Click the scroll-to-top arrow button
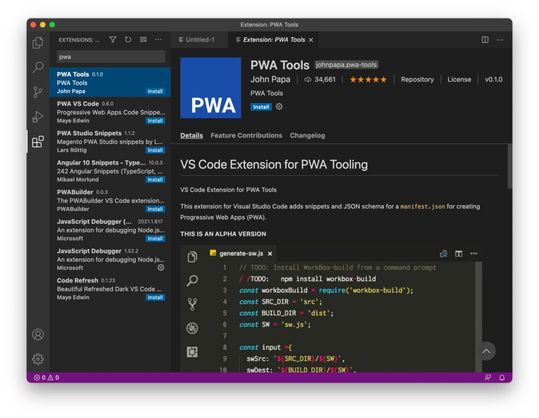Image resolution: width=539 pixels, height=418 pixels. tap(486, 351)
